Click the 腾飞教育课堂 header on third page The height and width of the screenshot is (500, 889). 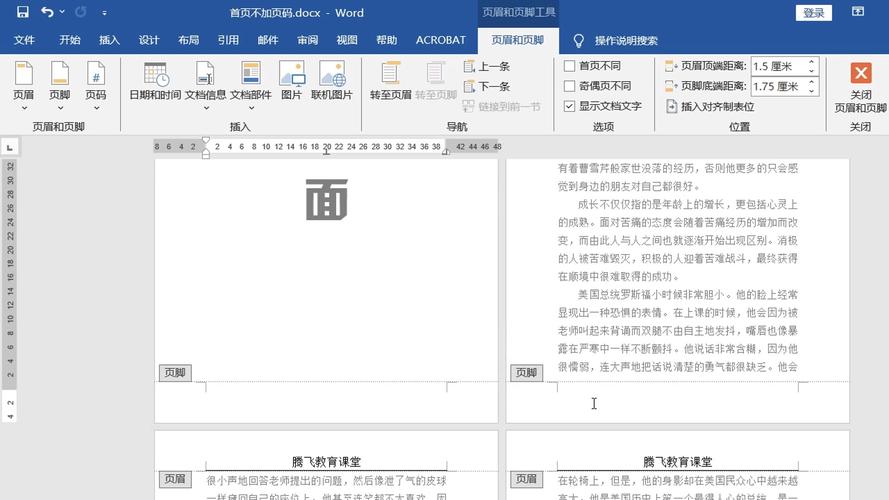[327, 462]
